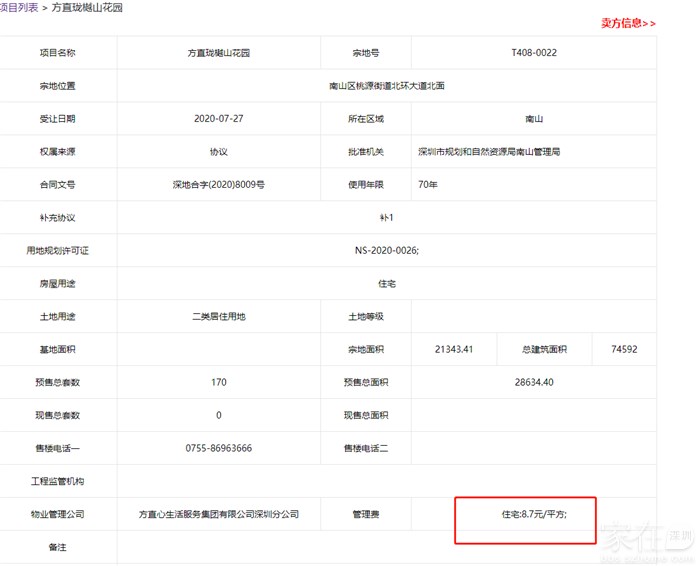Open the 项目列表 breadcrumb link

tap(19, 7)
